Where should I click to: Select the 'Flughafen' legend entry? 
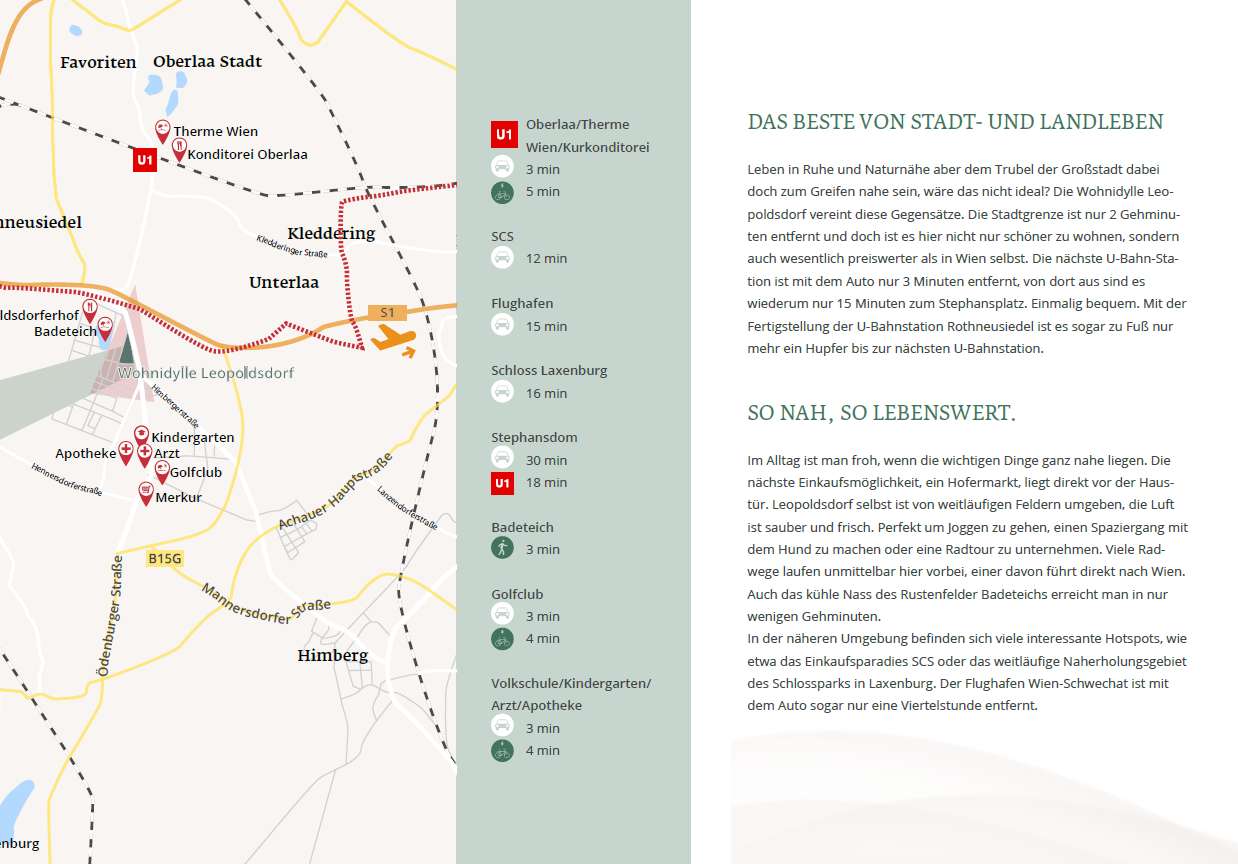pyautogui.click(x=522, y=303)
